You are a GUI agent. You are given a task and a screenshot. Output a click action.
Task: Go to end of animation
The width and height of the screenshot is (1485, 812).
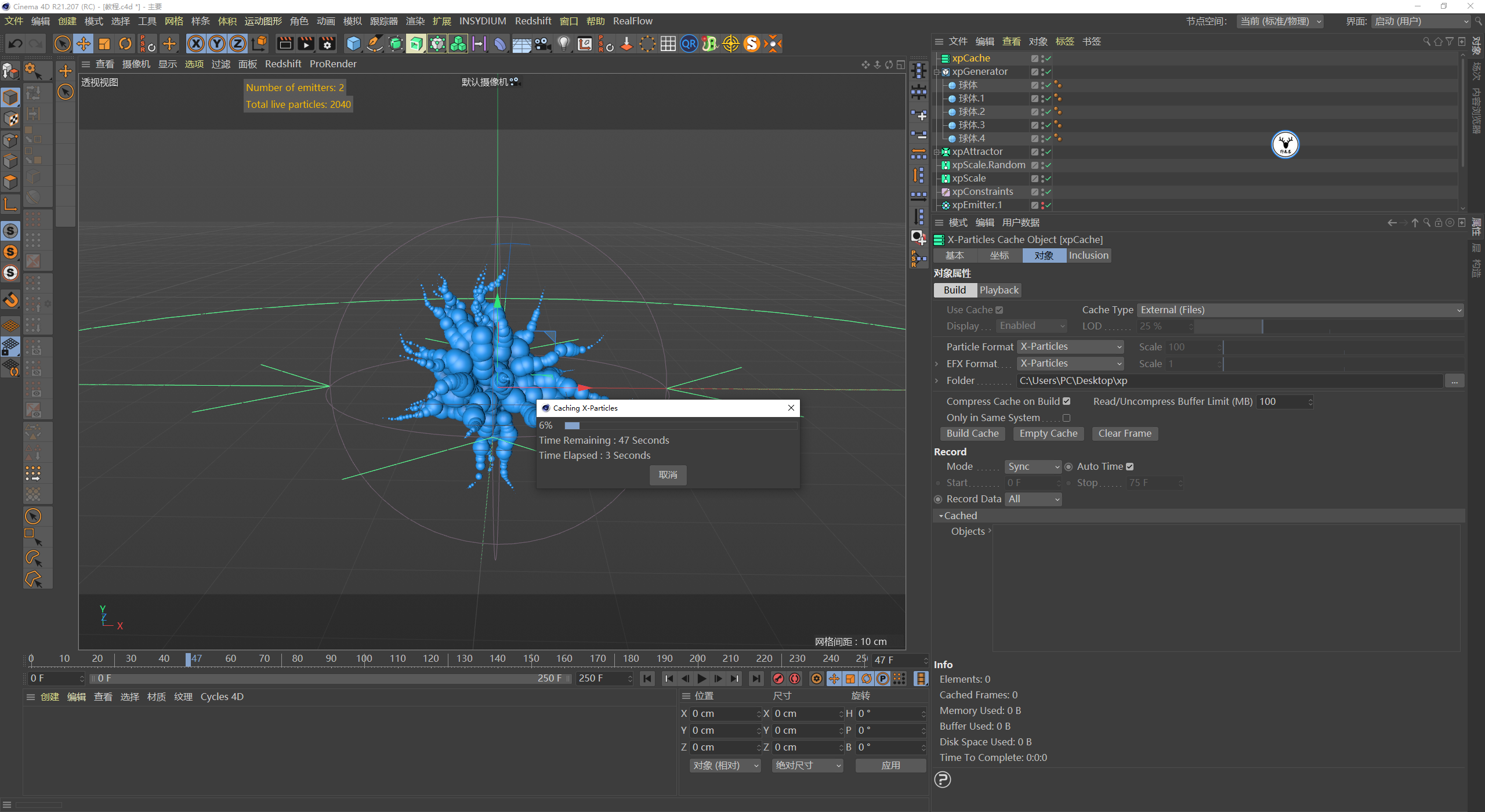756,679
